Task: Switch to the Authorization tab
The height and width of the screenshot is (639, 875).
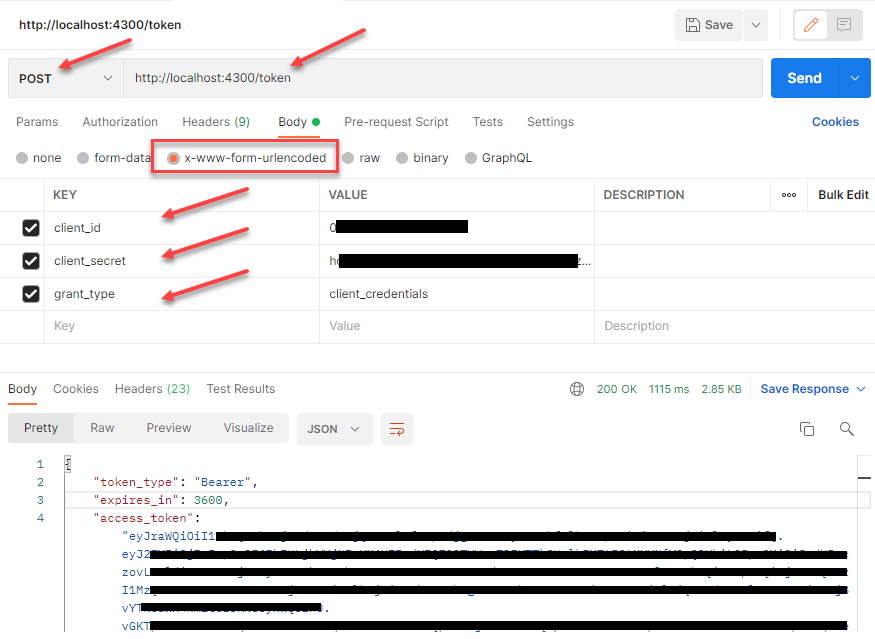Action: tap(120, 122)
